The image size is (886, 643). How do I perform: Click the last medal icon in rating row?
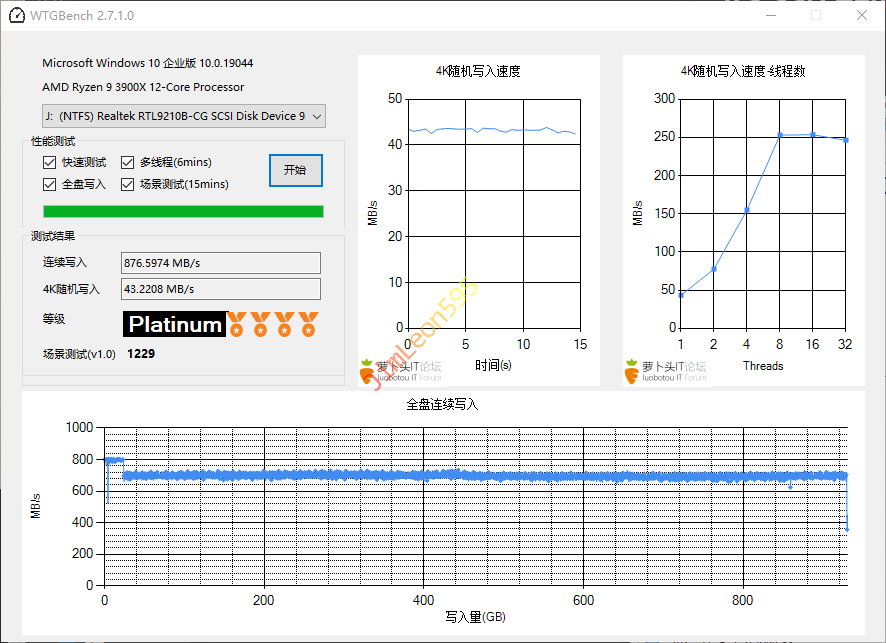click(308, 324)
